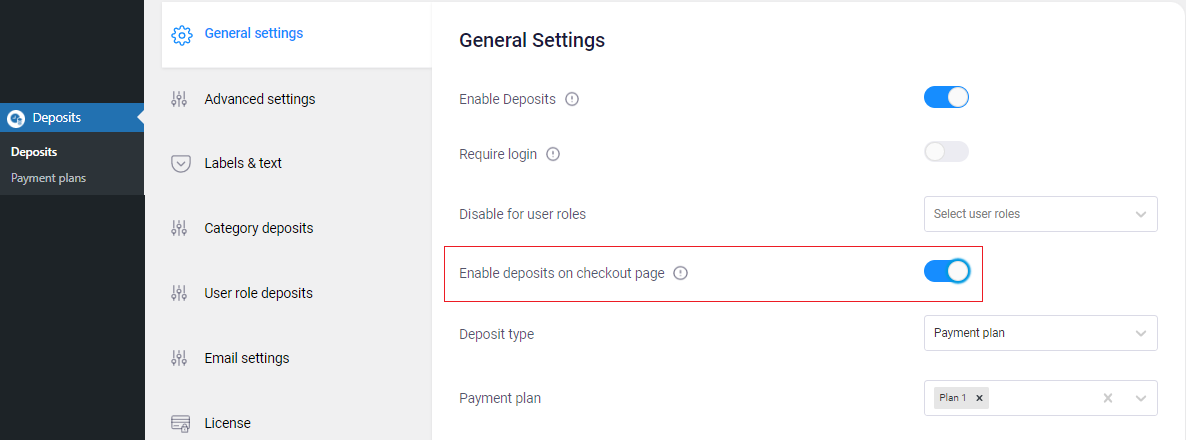Open Payment plans submenu link
This screenshot has width=1186, height=440.
pos(48,178)
